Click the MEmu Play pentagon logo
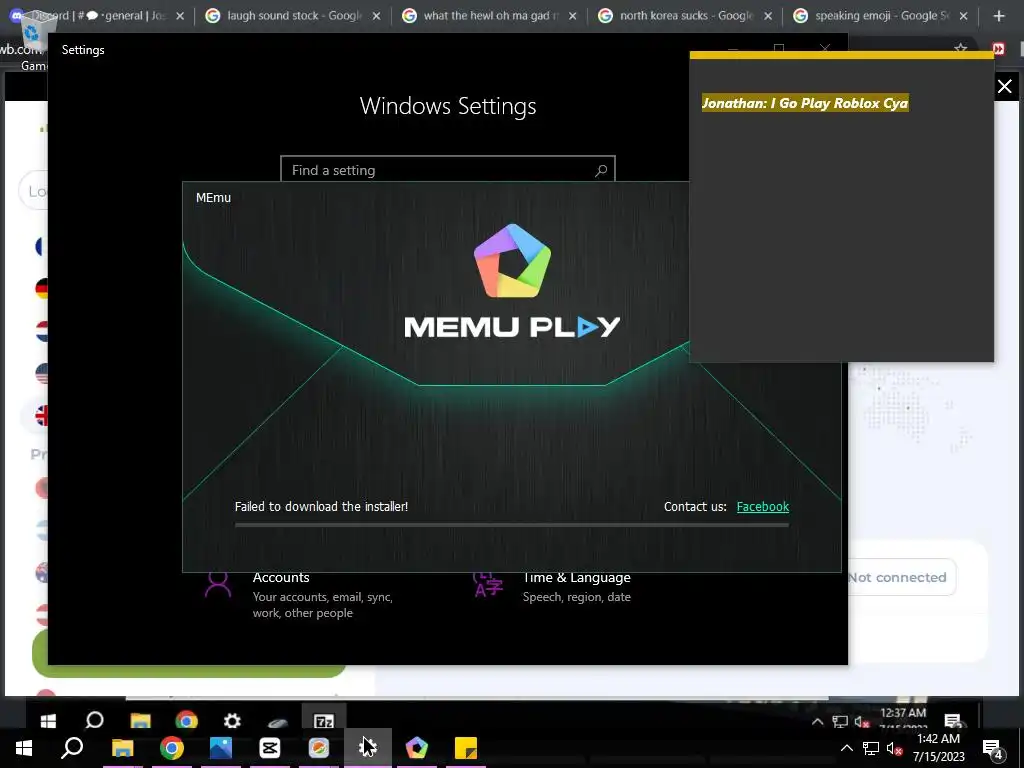1024x768 pixels. [513, 261]
